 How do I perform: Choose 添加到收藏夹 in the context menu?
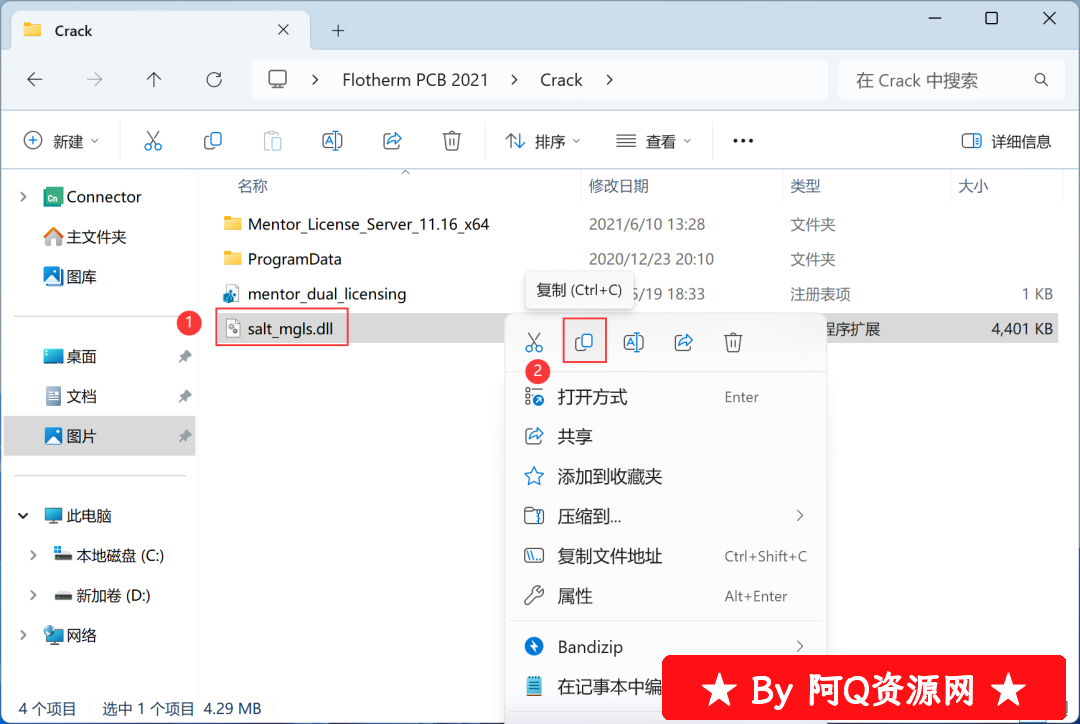665,476
